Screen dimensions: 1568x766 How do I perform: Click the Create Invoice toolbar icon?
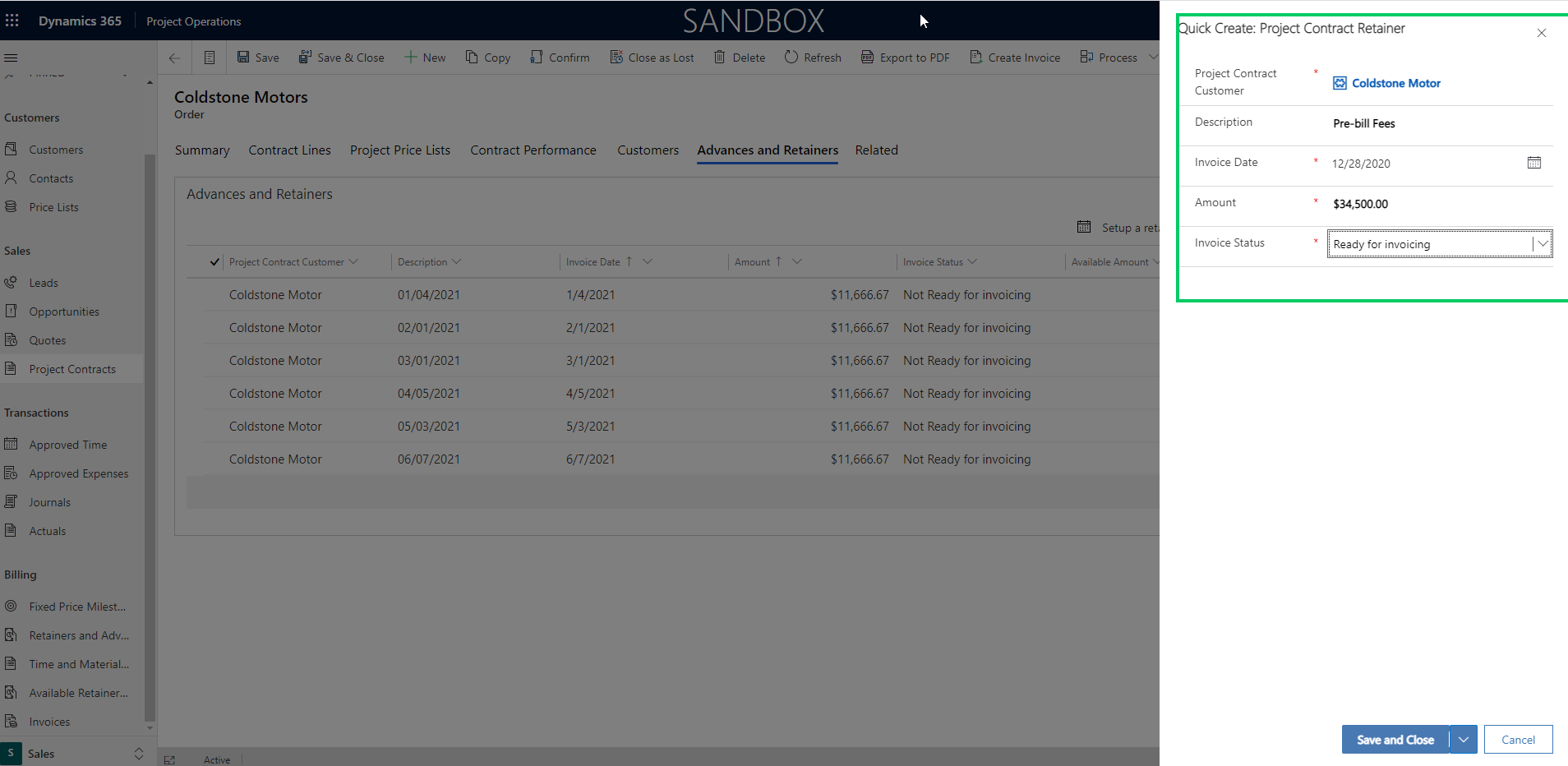pyautogui.click(x=975, y=58)
